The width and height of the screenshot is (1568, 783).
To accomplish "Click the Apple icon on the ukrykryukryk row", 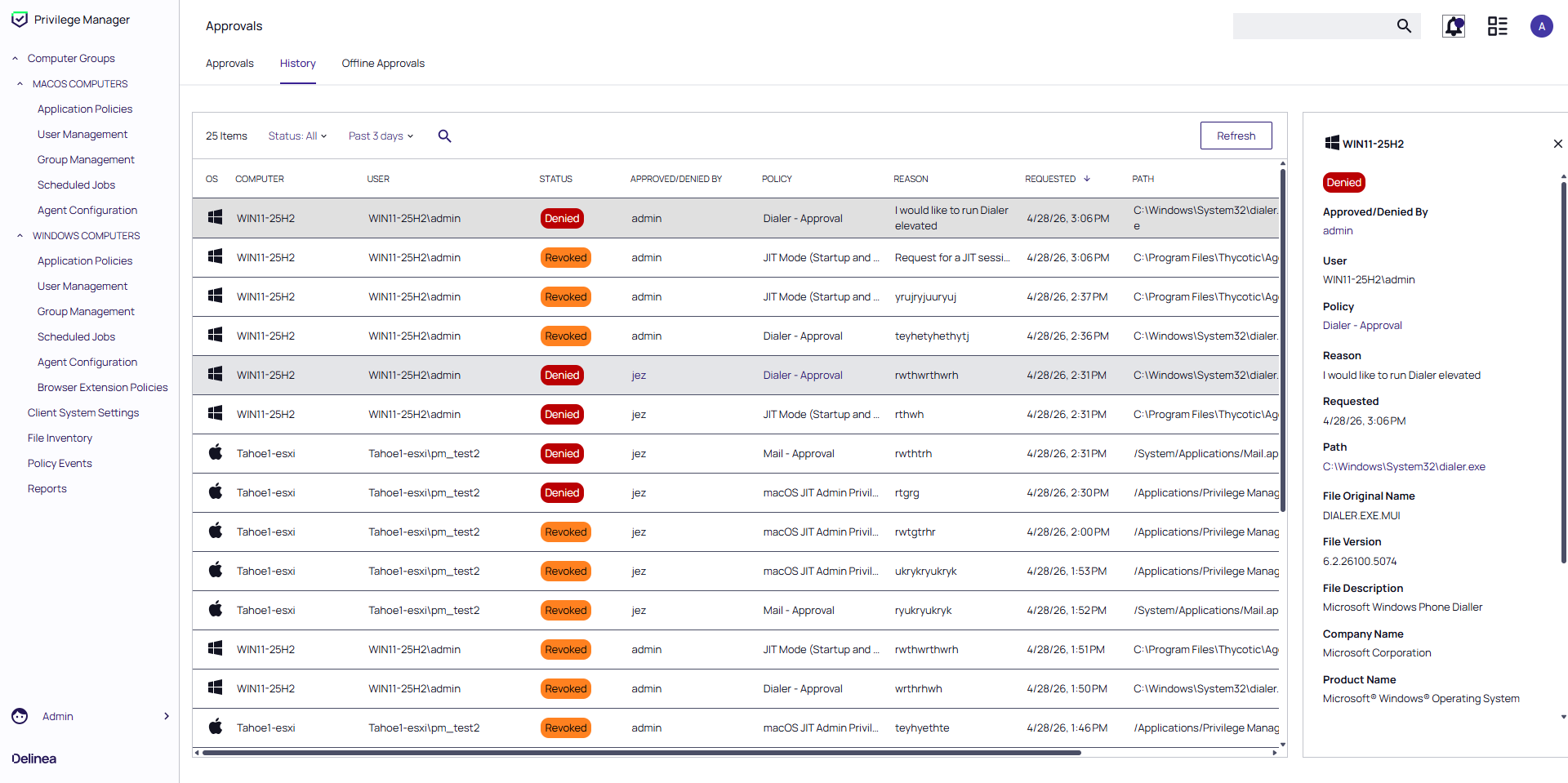I will 216,570.
